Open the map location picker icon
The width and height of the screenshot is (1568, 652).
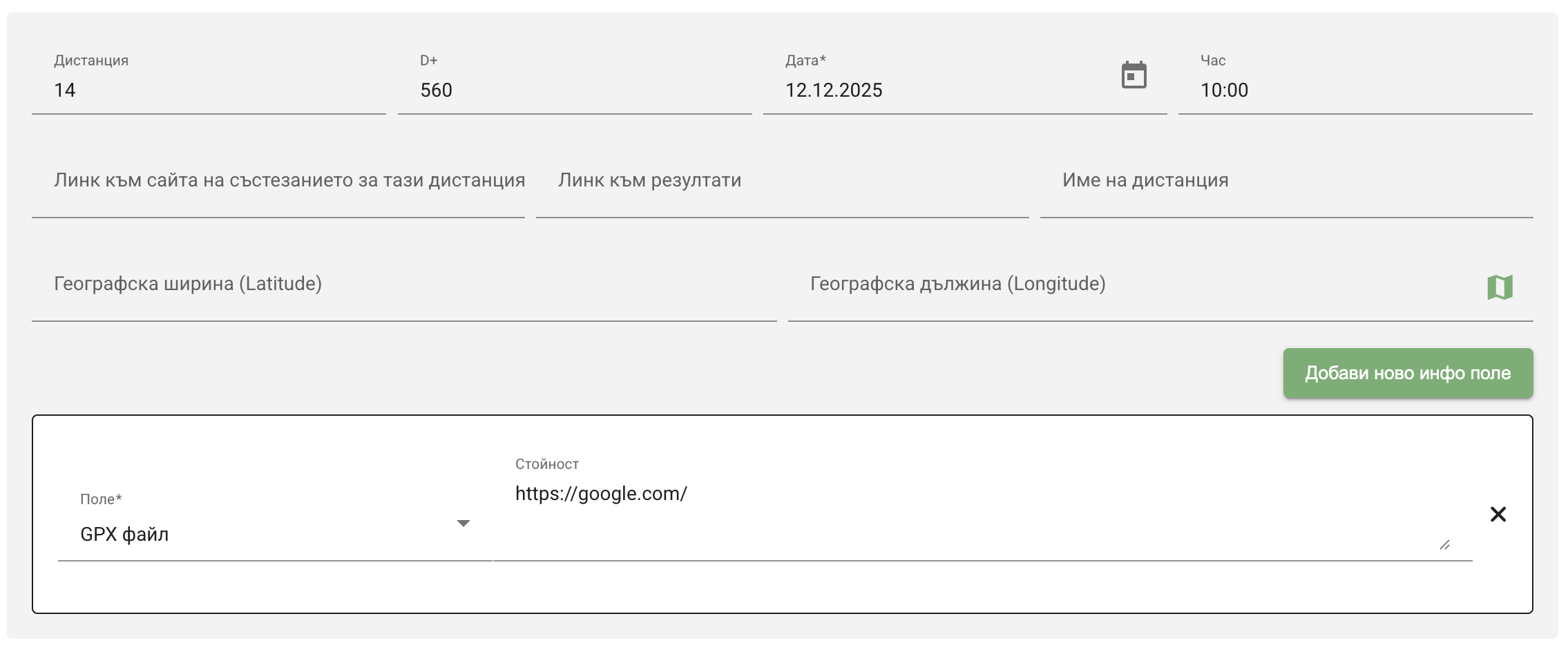click(x=1500, y=287)
